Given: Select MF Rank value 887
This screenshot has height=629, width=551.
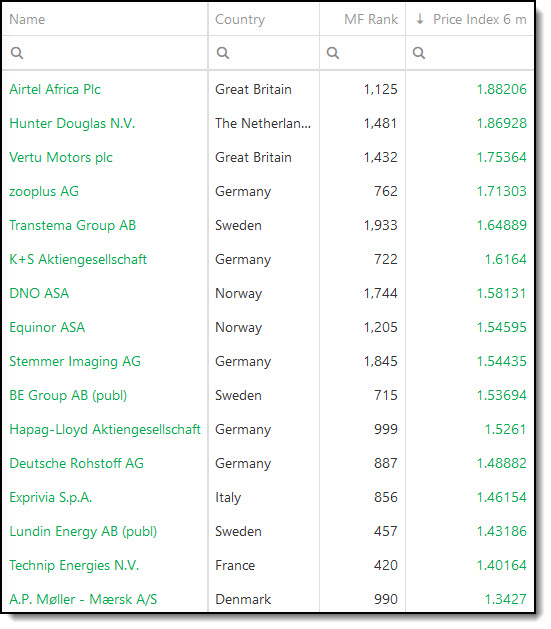Looking at the screenshot, I should [386, 463].
